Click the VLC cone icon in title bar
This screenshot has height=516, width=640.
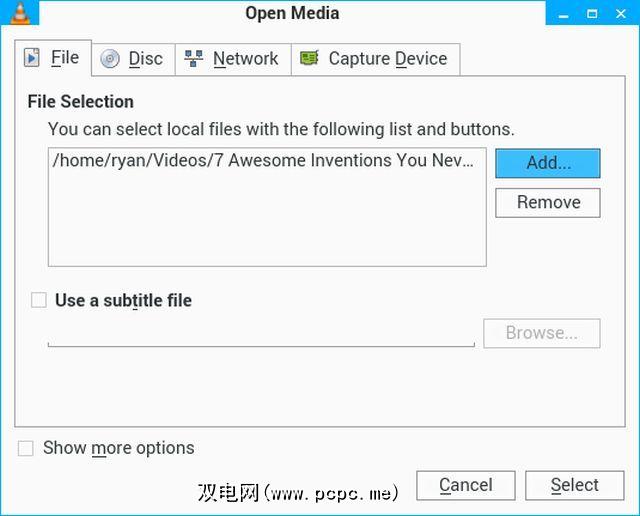click(14, 13)
